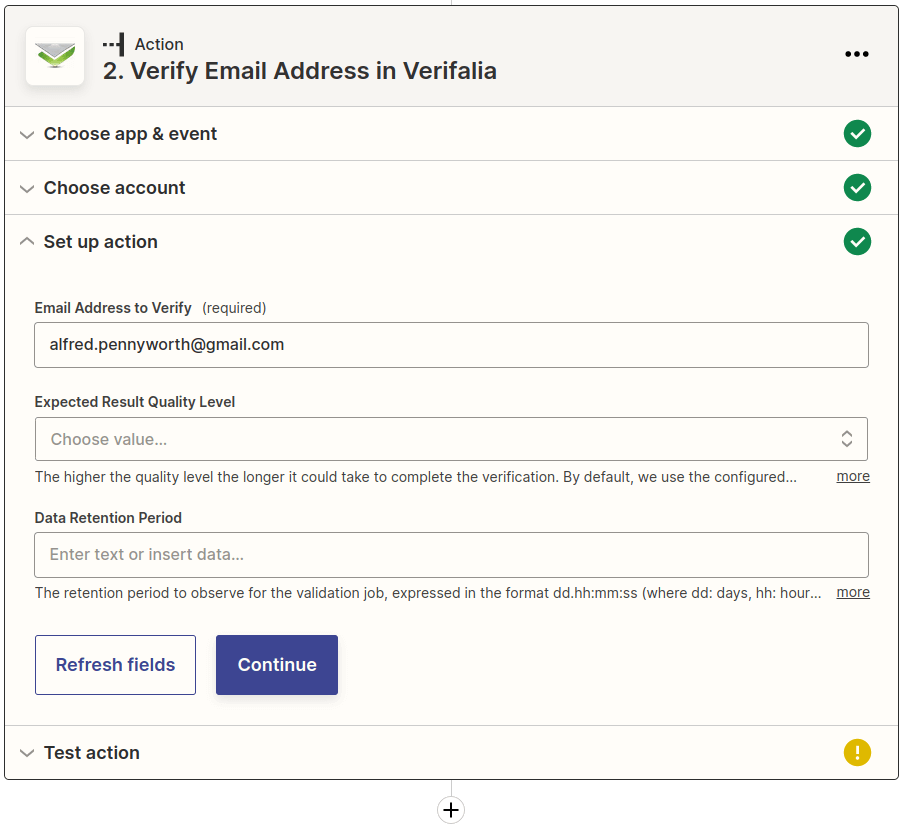Collapse the Set up action section
This screenshot has width=902, height=828.
(100, 242)
